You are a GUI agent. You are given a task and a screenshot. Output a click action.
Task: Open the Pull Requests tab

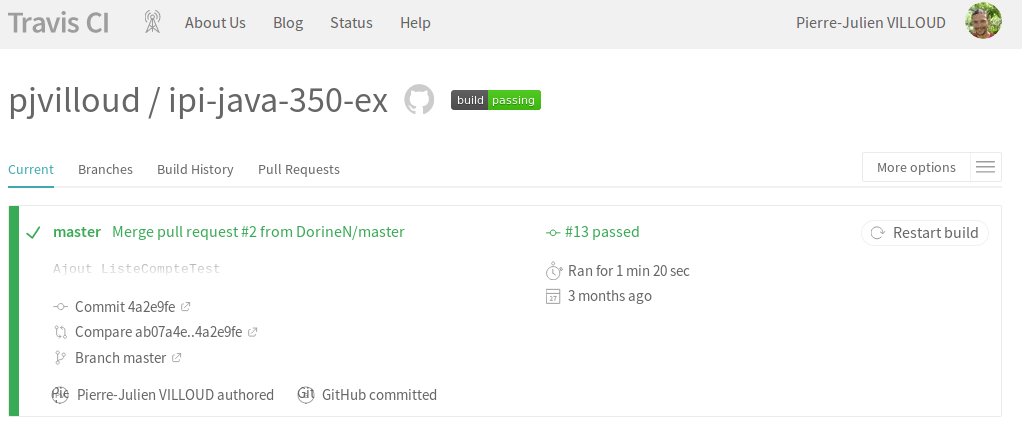(299, 169)
